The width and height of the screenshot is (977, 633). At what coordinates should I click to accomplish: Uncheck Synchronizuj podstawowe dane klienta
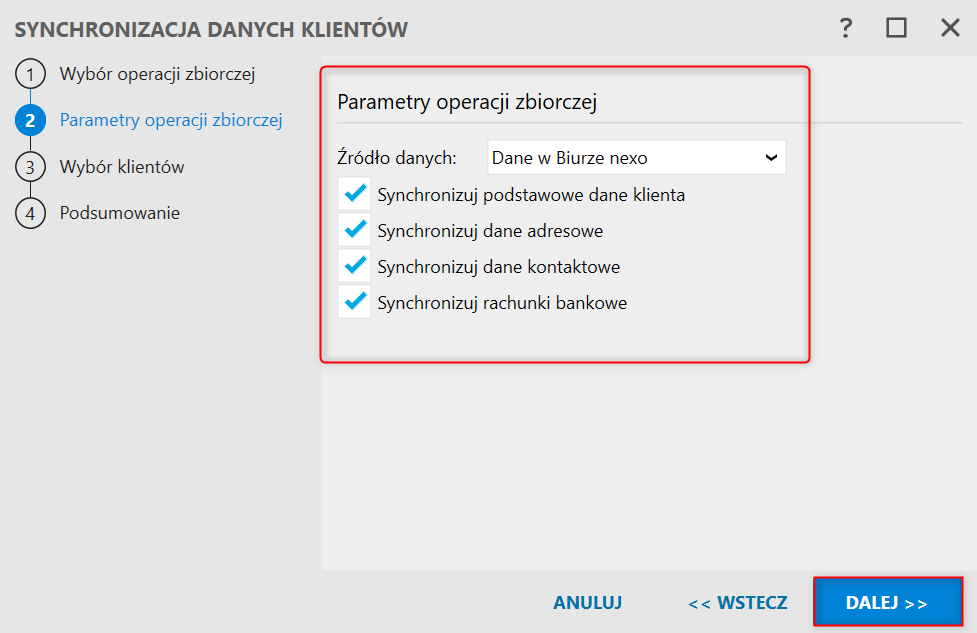click(354, 194)
